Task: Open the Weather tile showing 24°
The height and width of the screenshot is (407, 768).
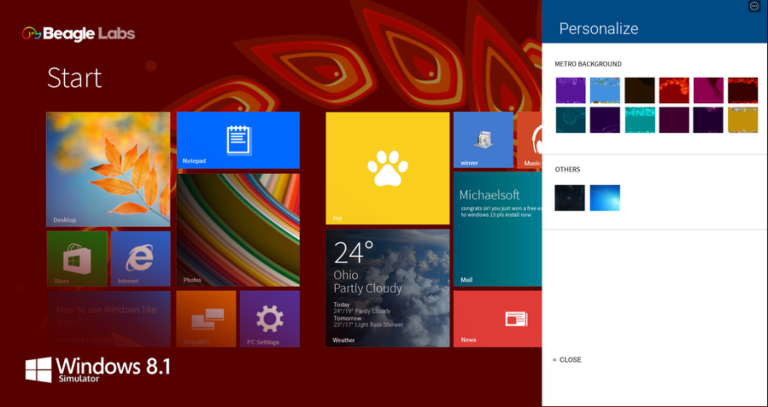Action: [x=387, y=288]
